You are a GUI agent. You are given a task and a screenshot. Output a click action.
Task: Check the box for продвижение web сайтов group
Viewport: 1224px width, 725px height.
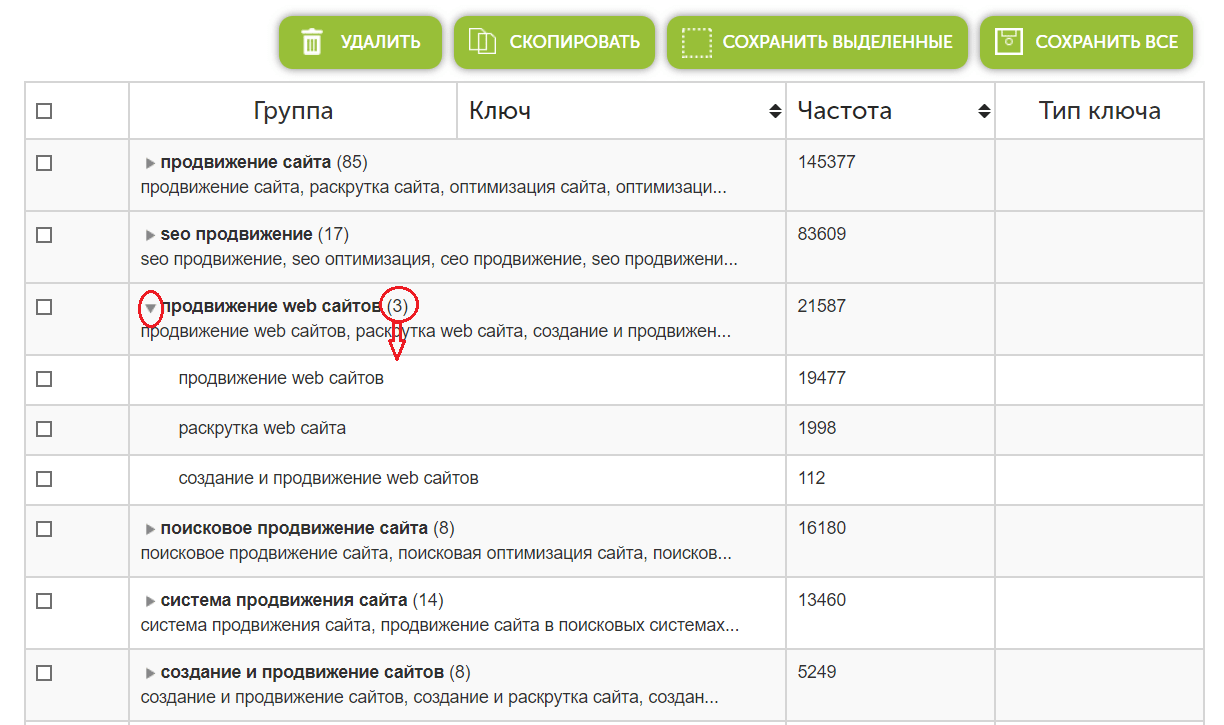(44, 307)
